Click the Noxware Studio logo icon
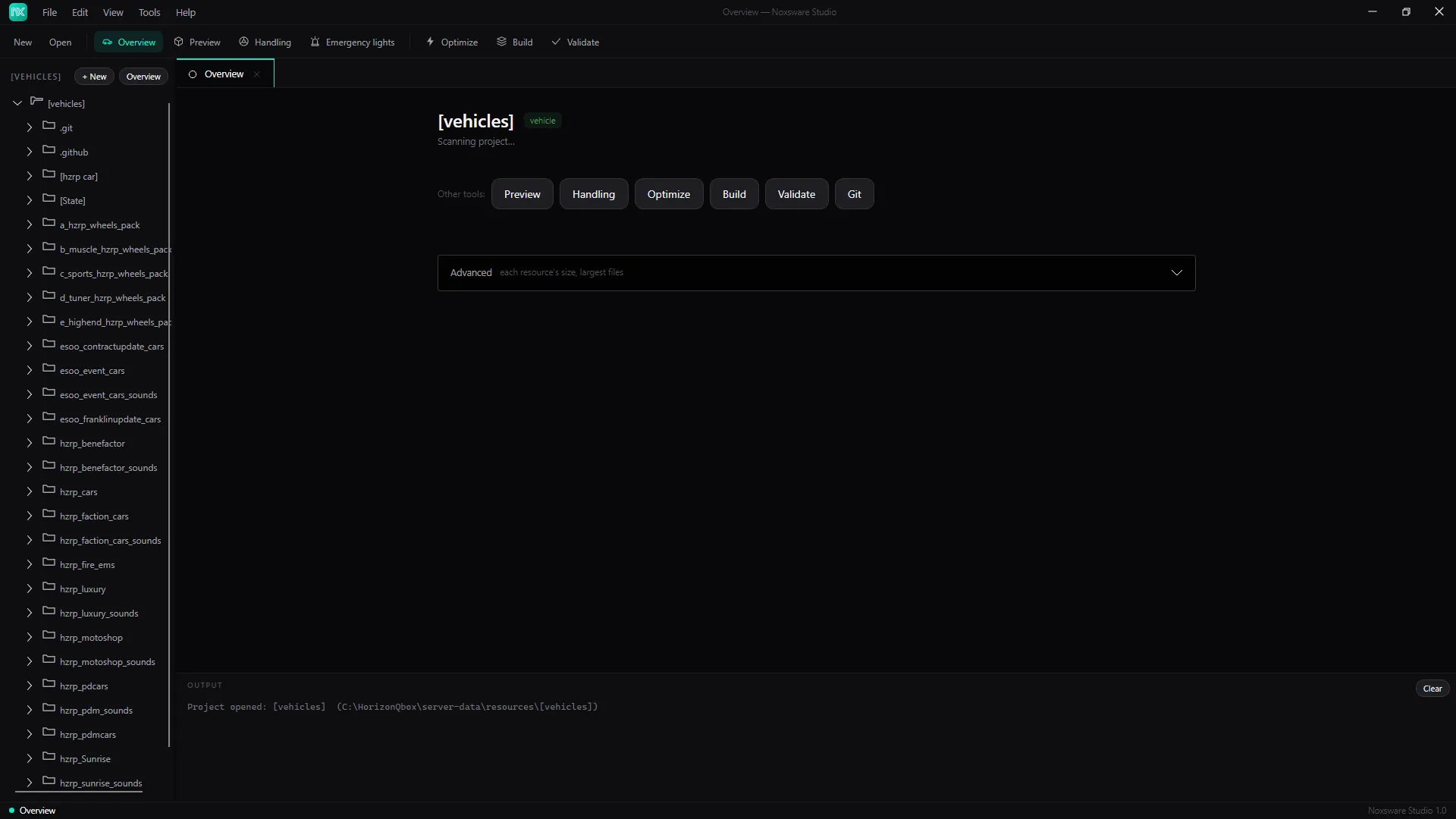The image size is (1456, 819). [x=18, y=12]
